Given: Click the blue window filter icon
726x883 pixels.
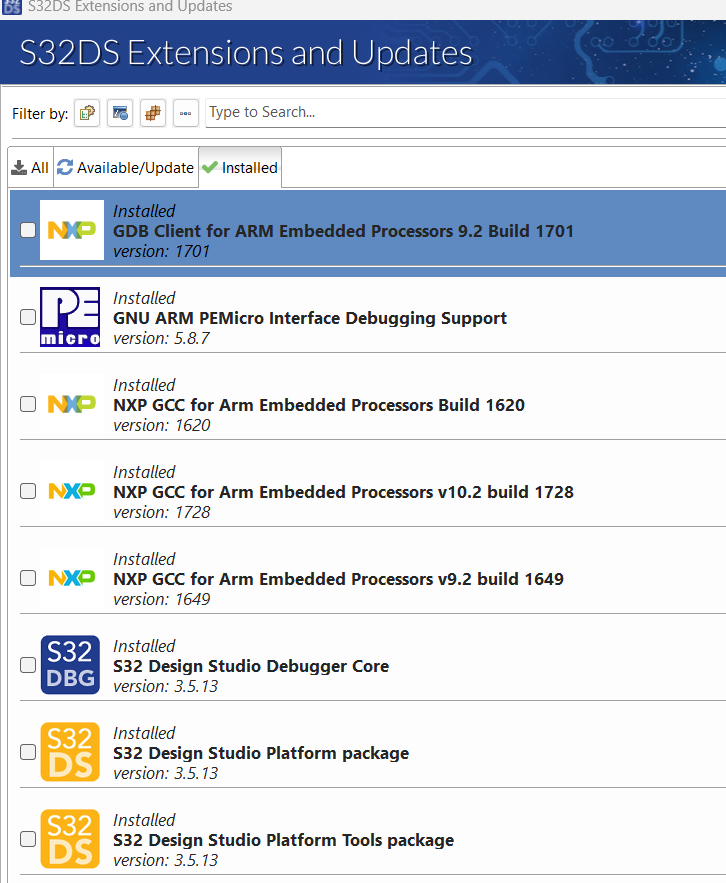Looking at the screenshot, I should pos(120,113).
